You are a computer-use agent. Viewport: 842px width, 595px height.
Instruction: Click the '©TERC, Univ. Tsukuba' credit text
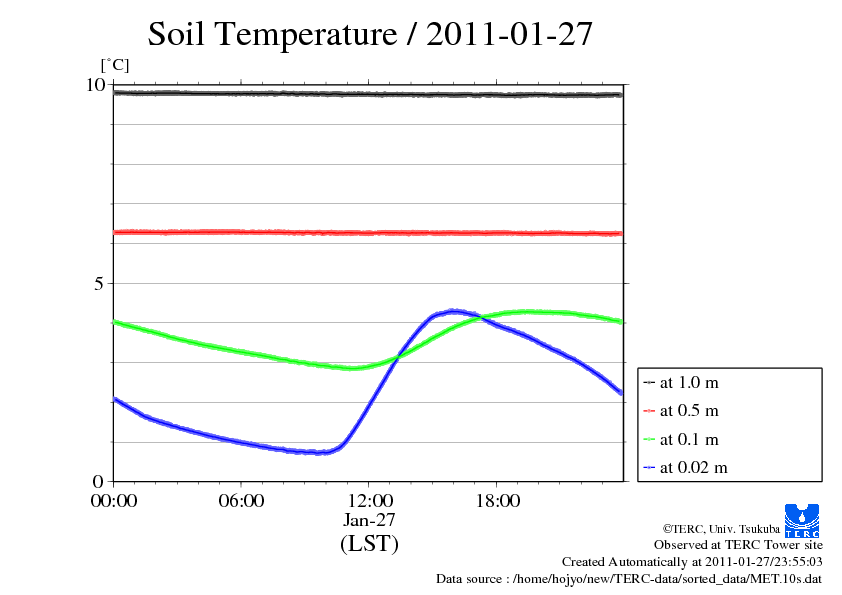[721, 529]
